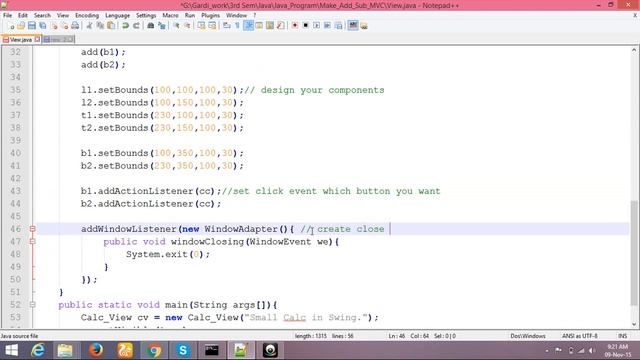Viewport: 640px width, 360px height.
Task: Toggle macro recording red dot
Action: (x=295, y=26)
